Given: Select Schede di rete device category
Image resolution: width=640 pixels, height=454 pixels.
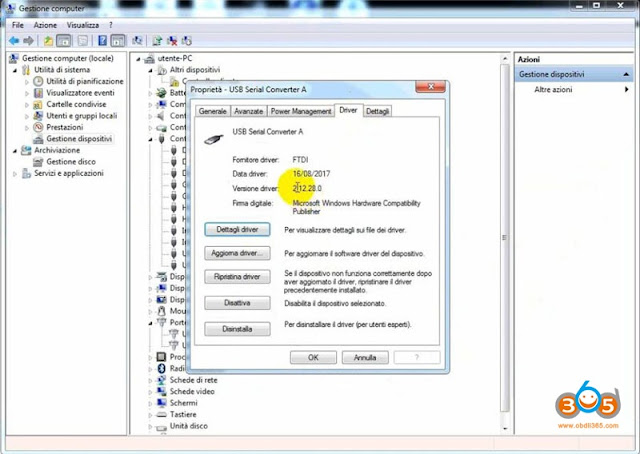Looking at the screenshot, I should point(193,380).
